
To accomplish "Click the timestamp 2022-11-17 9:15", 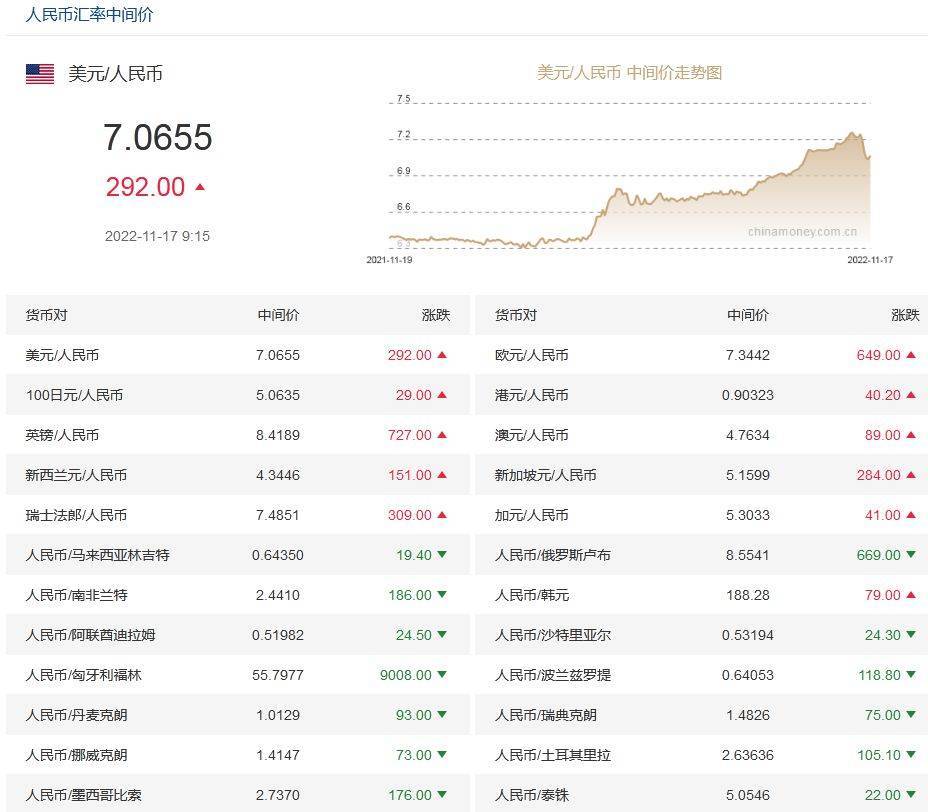I will (157, 236).
